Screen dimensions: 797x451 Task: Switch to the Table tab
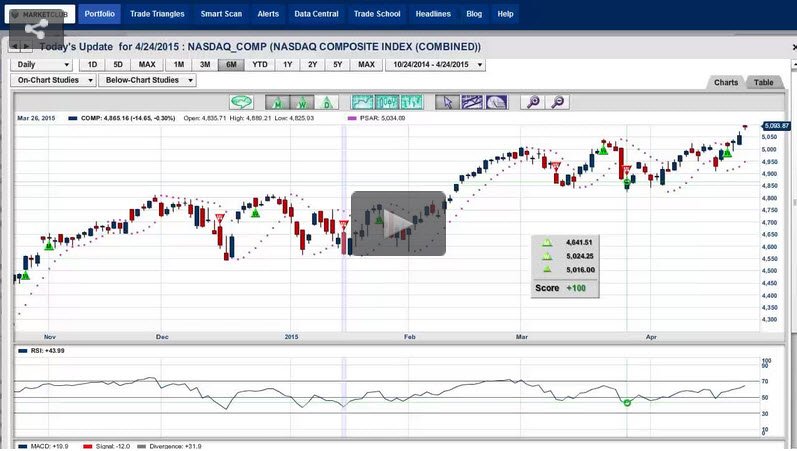(763, 83)
